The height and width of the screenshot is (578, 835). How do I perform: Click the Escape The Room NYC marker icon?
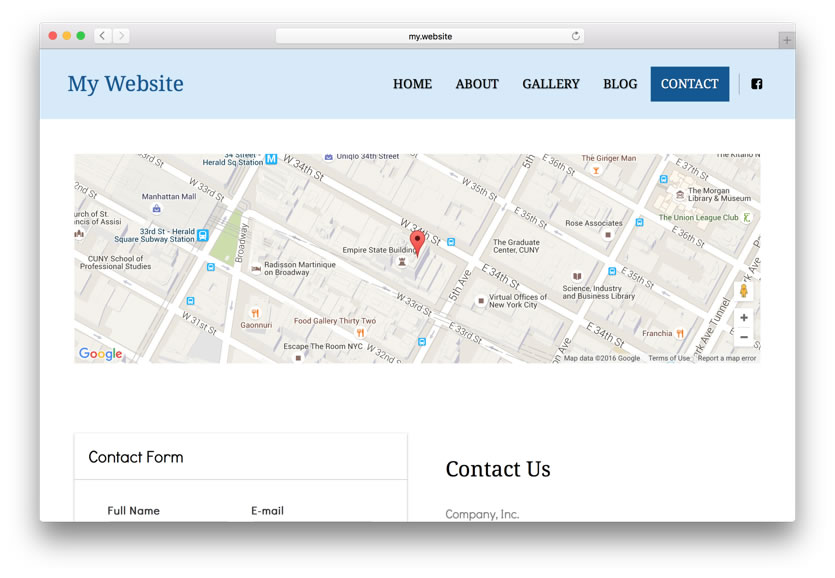[298, 357]
